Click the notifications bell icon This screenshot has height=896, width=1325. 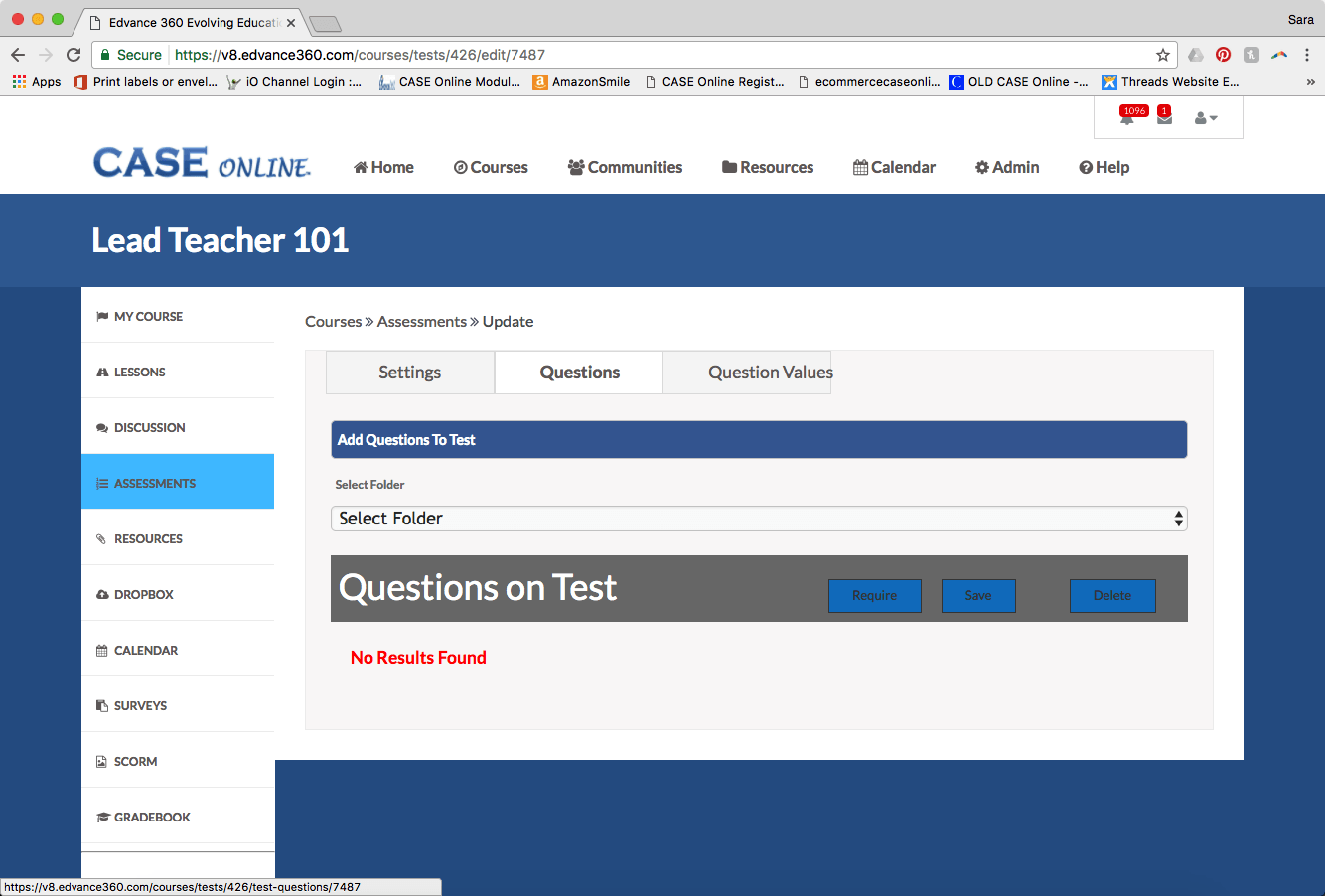(x=1127, y=119)
